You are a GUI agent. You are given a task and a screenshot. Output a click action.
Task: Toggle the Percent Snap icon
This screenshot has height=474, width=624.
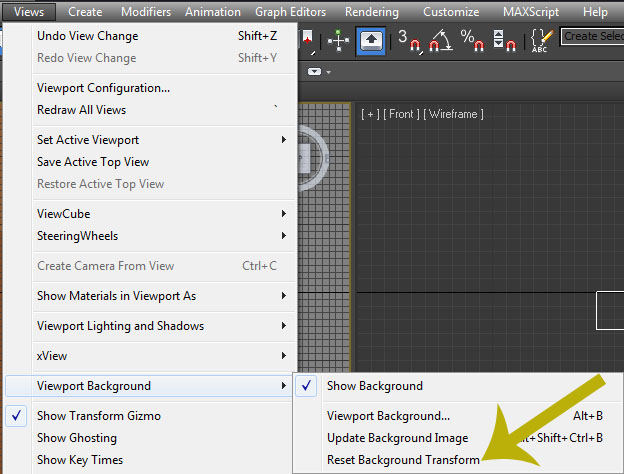click(472, 40)
